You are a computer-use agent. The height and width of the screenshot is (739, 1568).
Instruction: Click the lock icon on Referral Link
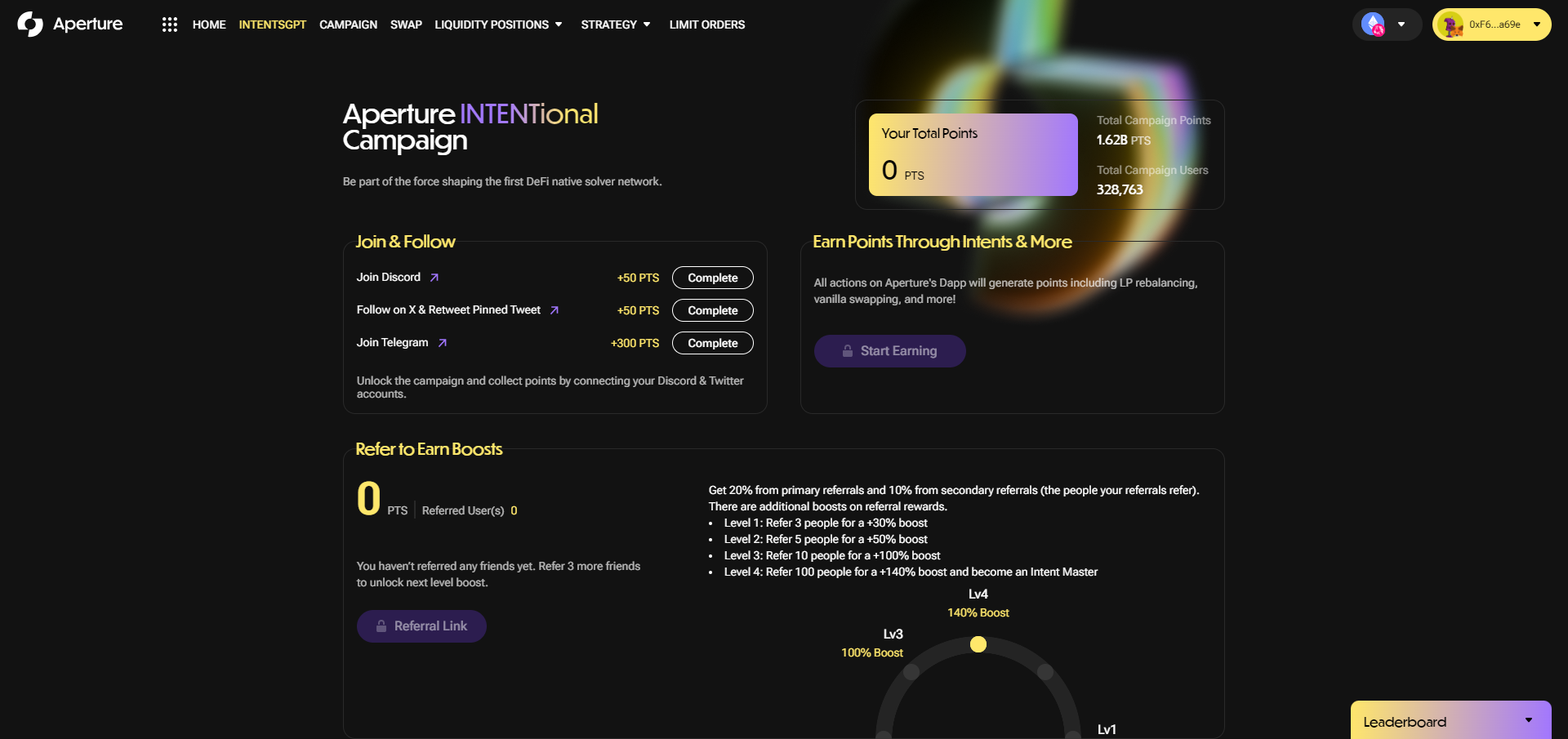click(x=381, y=626)
